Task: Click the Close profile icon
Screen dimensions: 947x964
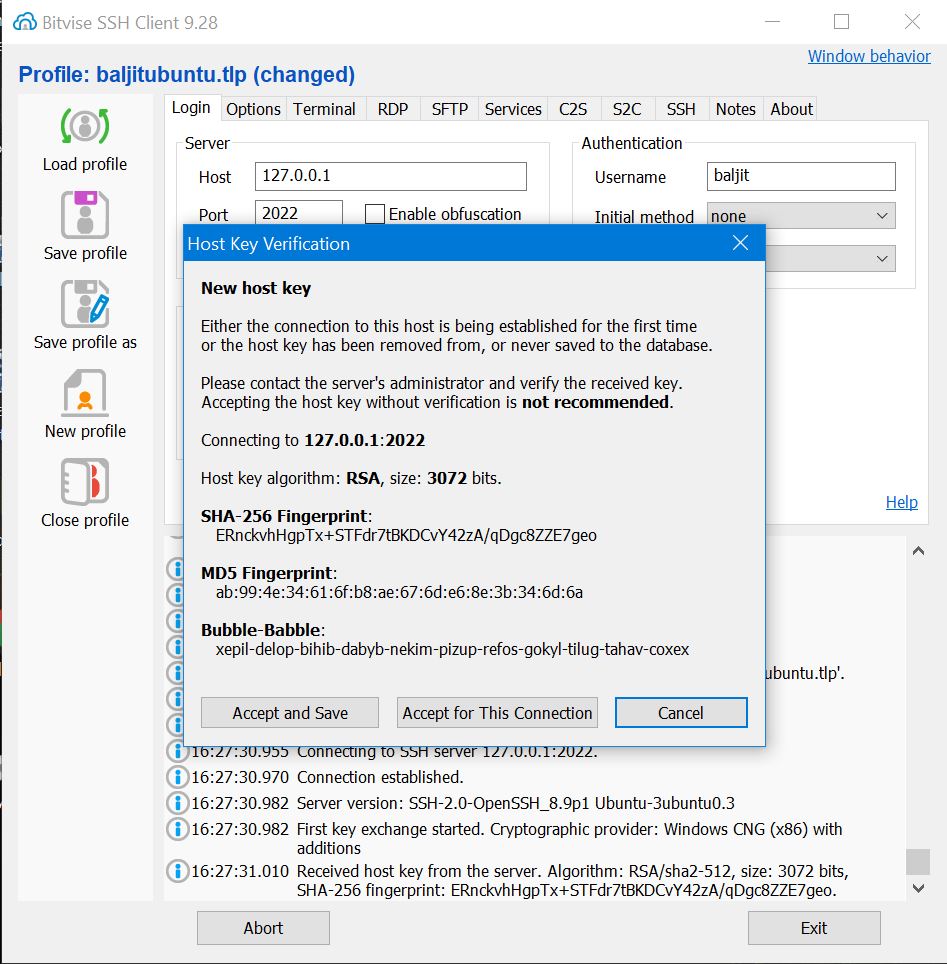Action: [85, 481]
